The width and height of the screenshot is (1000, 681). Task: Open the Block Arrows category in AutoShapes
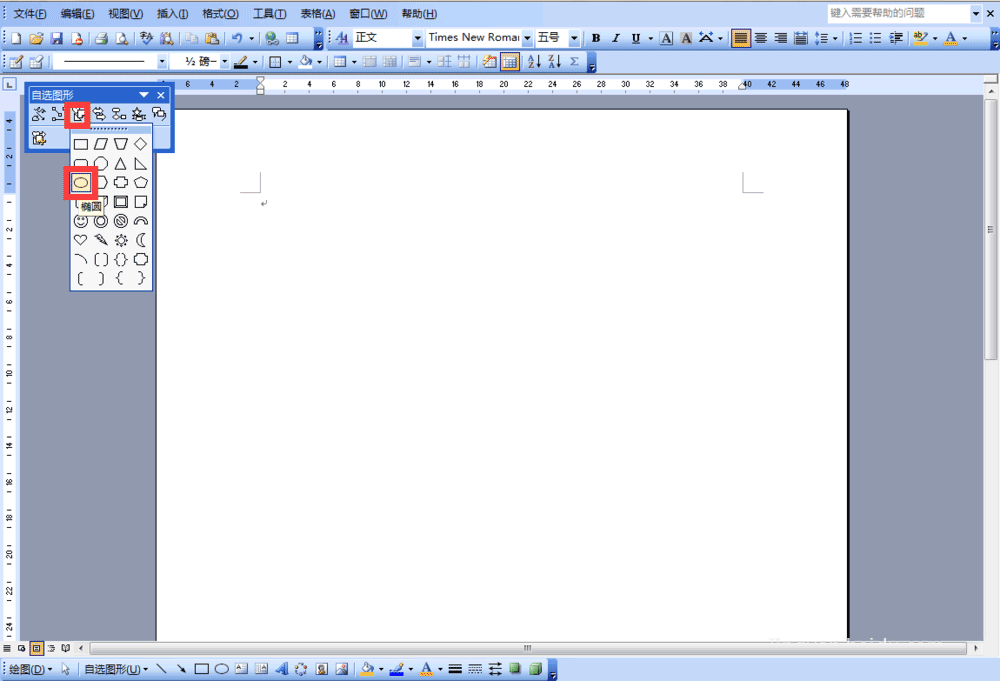tap(98, 114)
